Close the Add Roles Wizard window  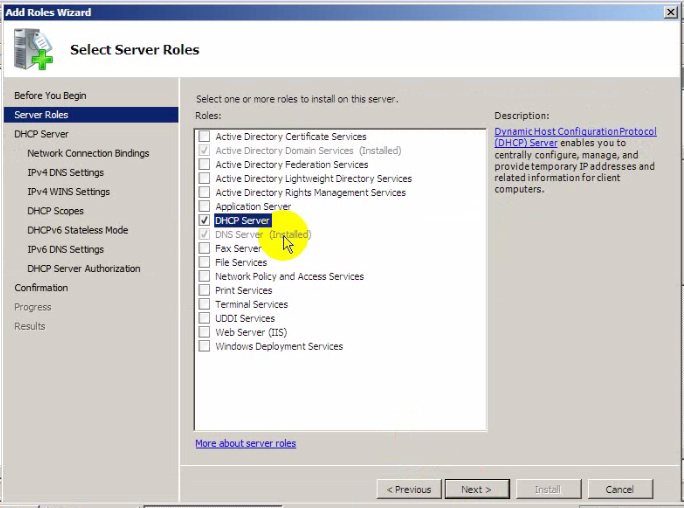coord(670,12)
